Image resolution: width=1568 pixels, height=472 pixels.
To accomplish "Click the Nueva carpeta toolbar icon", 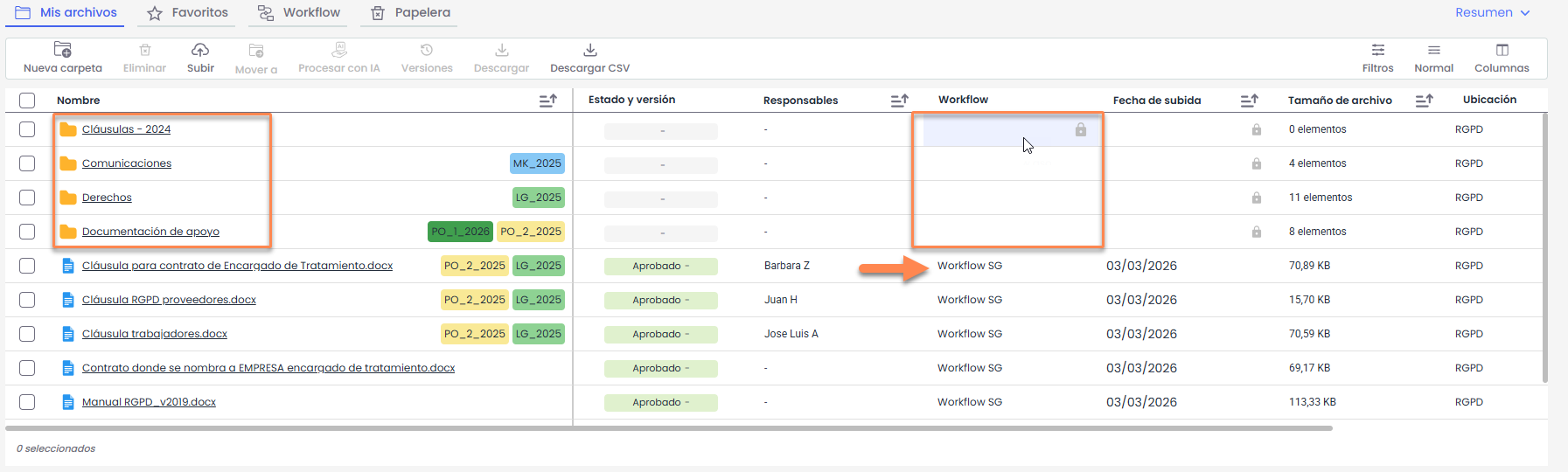I will [63, 50].
